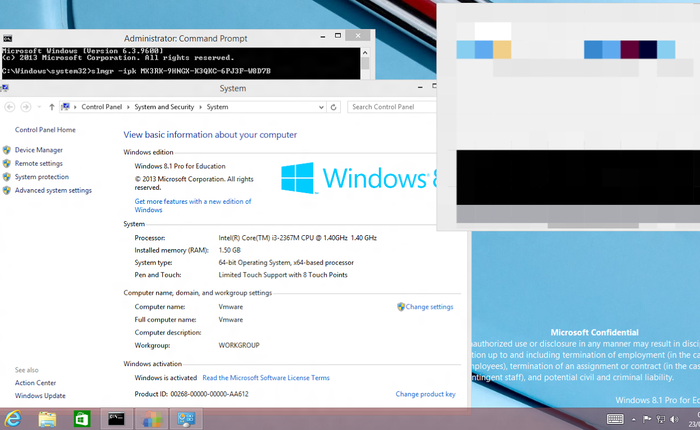Open Advanced system settings
The height and width of the screenshot is (430, 700).
[53, 190]
